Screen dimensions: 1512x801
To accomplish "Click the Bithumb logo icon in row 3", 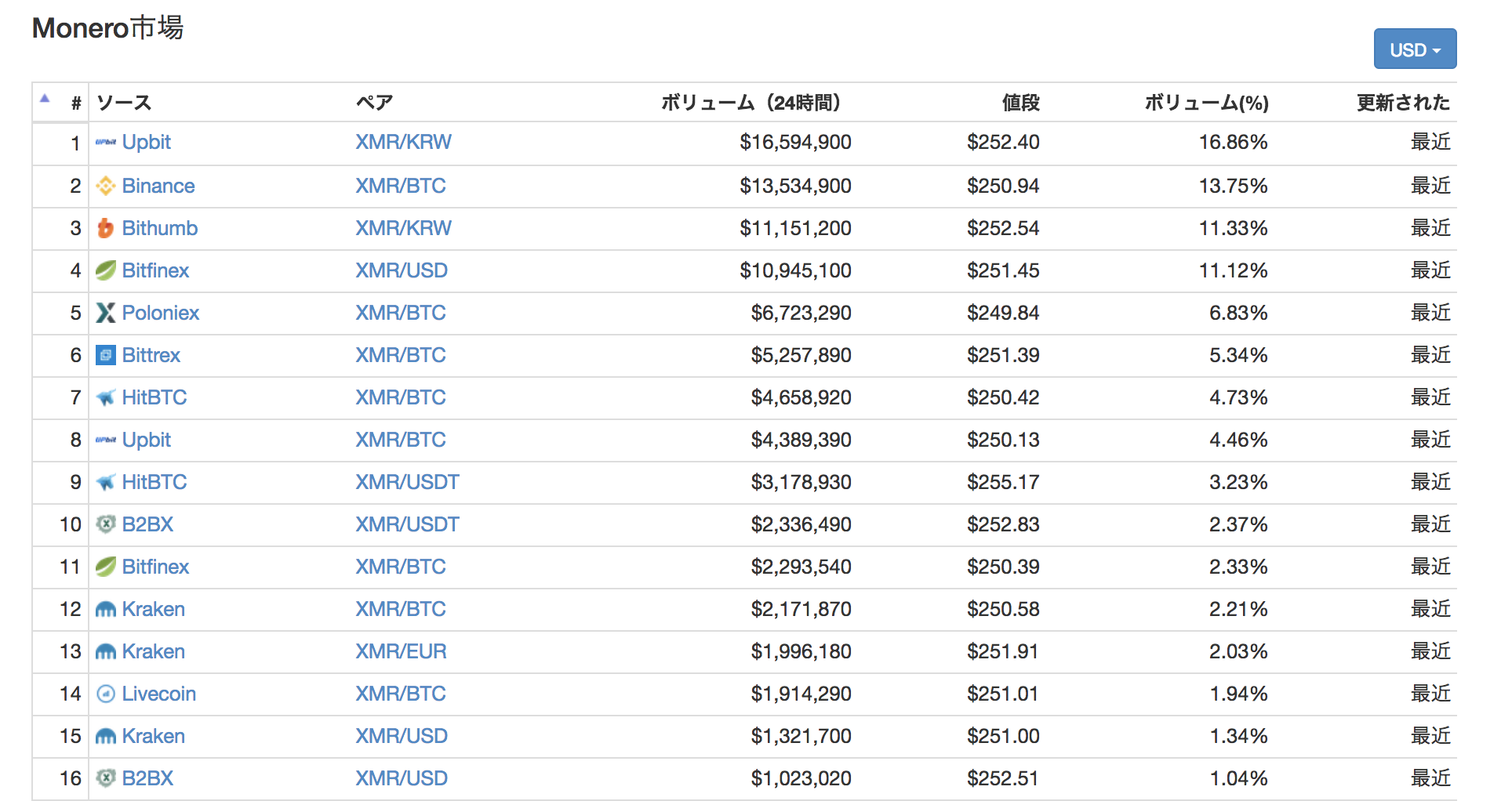I will click(x=106, y=228).
